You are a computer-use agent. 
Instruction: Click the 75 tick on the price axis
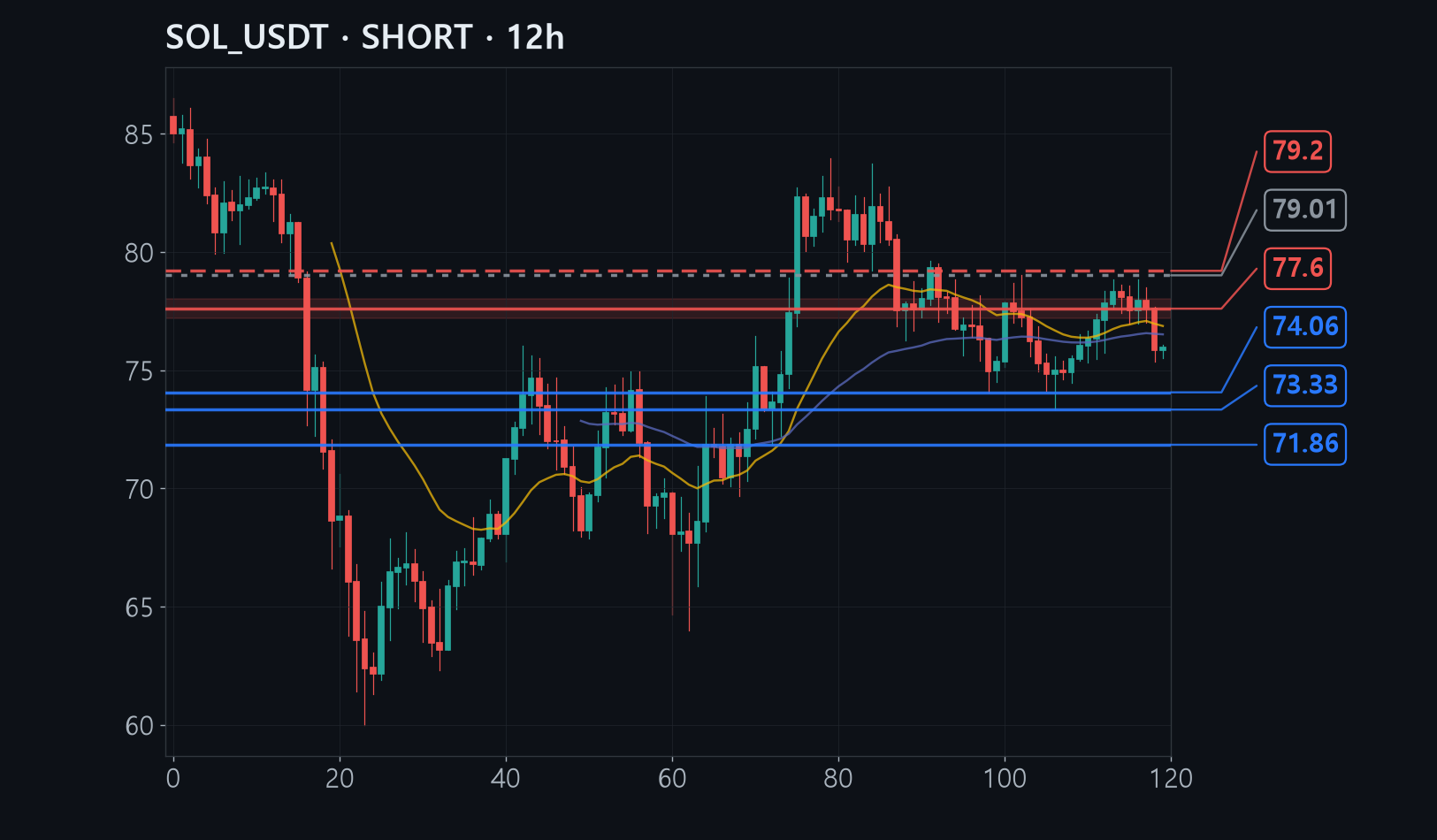(x=139, y=371)
